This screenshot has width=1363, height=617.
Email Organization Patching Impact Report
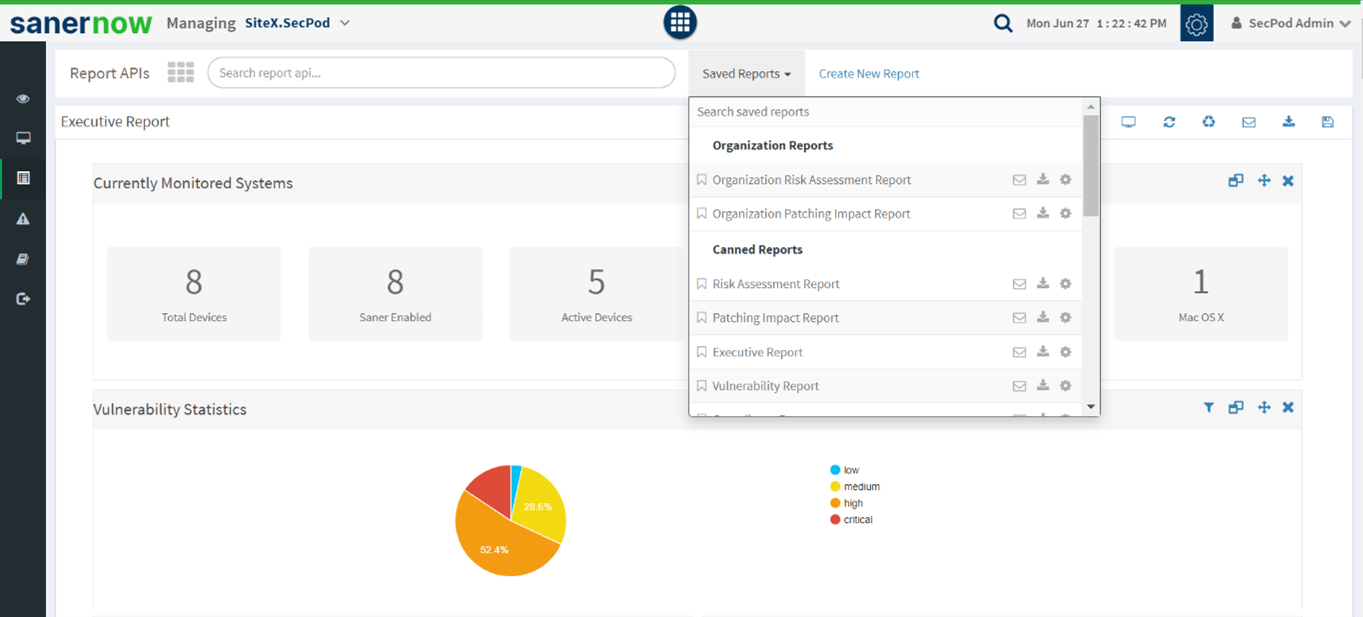[1019, 214]
